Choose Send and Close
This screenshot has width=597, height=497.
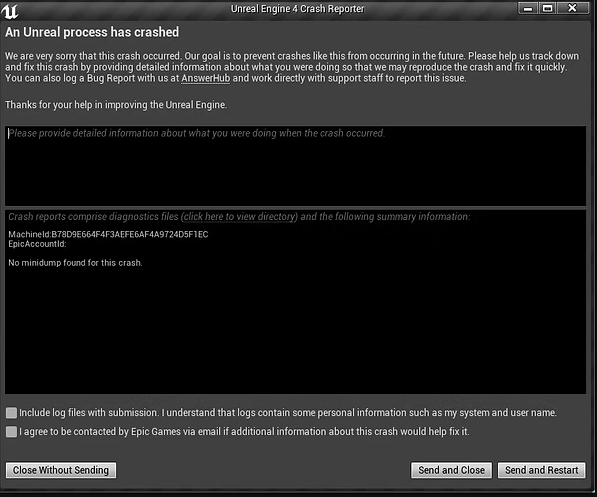[x=452, y=470]
